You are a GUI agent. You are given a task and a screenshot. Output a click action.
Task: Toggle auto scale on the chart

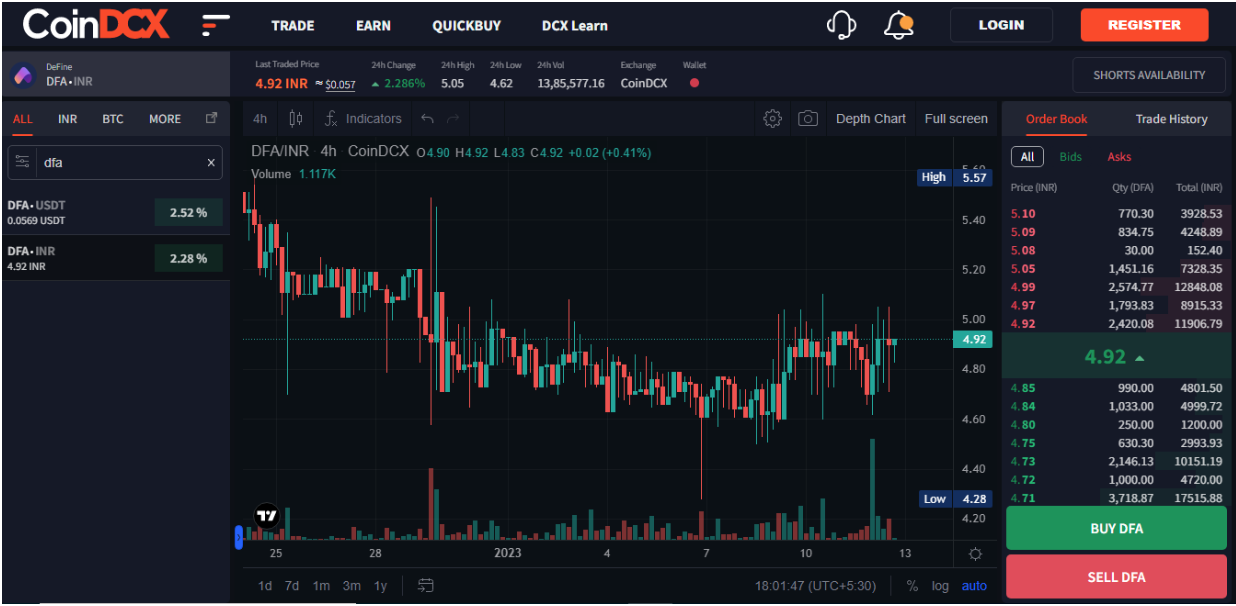pyautogui.click(x=974, y=585)
